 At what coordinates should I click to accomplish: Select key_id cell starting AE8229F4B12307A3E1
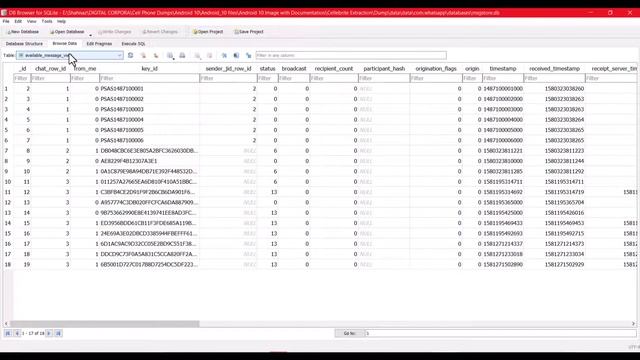pos(149,161)
